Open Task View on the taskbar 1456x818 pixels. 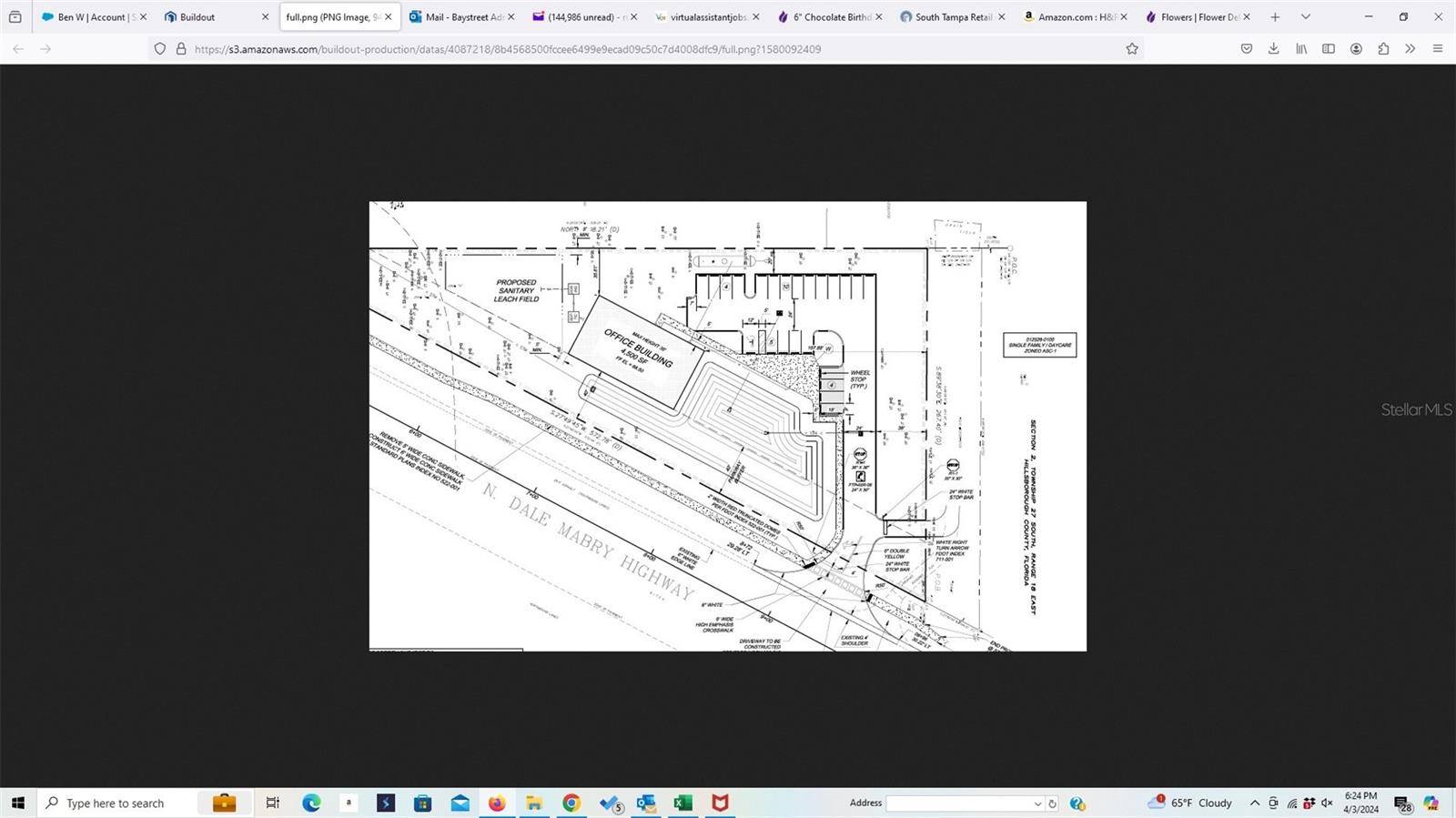(x=272, y=803)
